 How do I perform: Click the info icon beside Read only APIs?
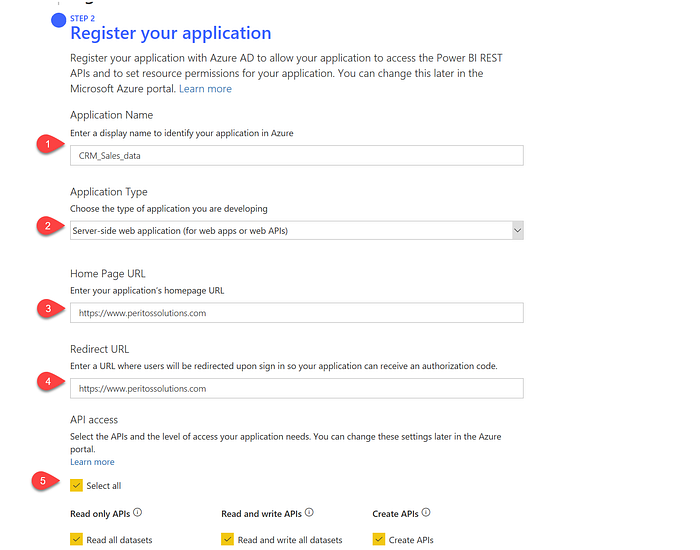tap(138, 512)
